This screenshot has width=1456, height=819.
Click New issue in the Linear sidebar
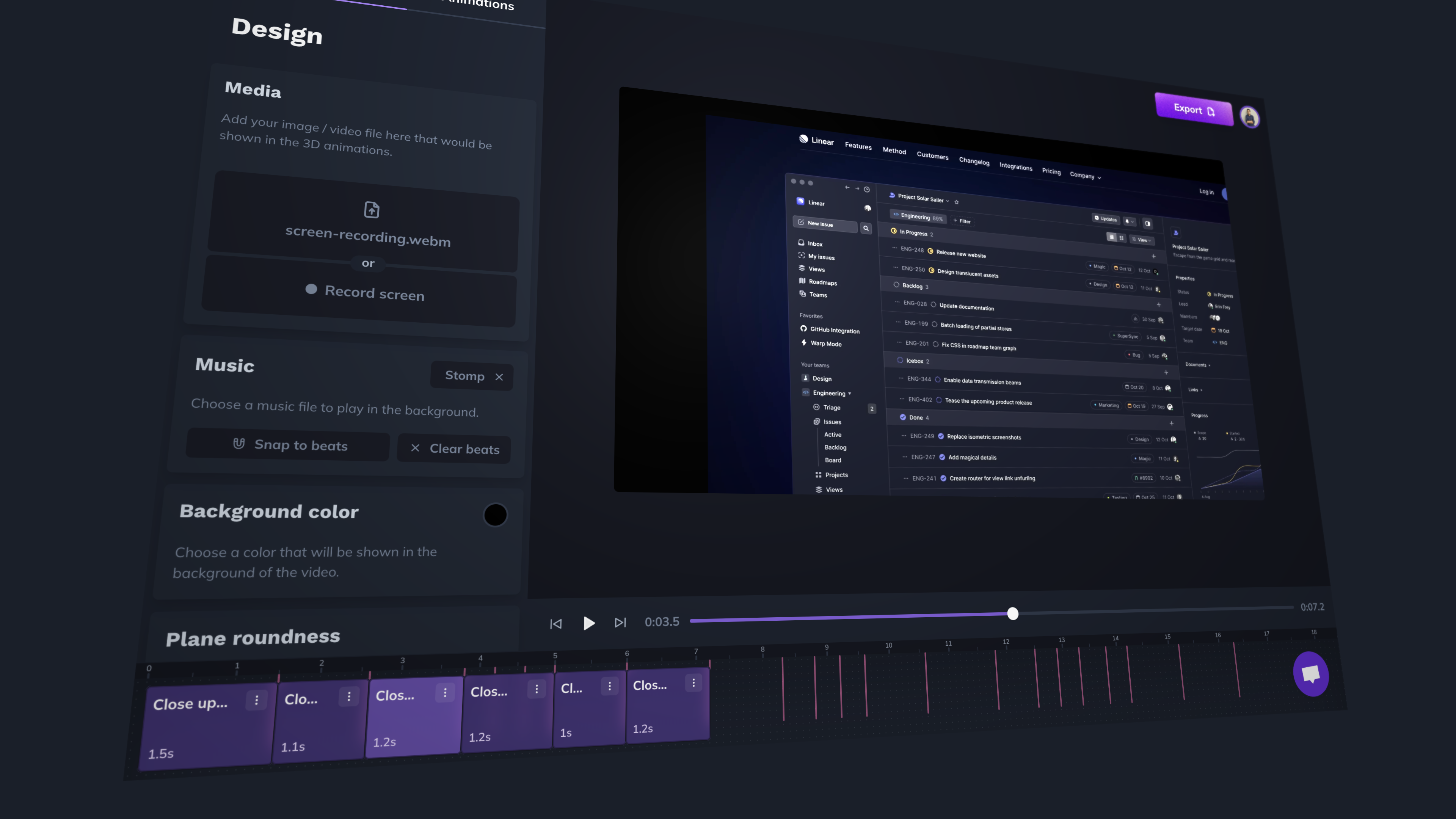(825, 224)
